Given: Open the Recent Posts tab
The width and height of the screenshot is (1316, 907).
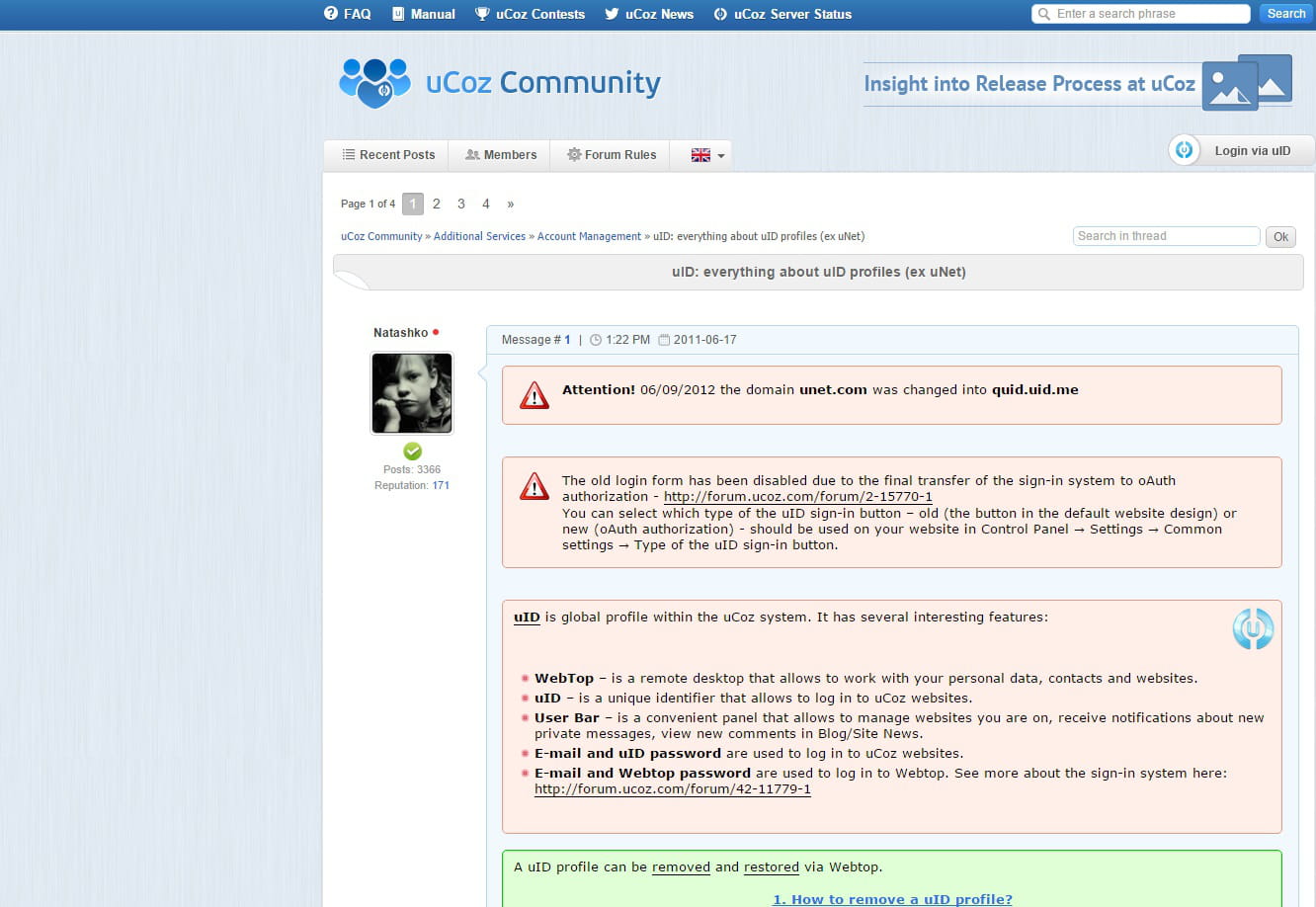Looking at the screenshot, I should (387, 155).
